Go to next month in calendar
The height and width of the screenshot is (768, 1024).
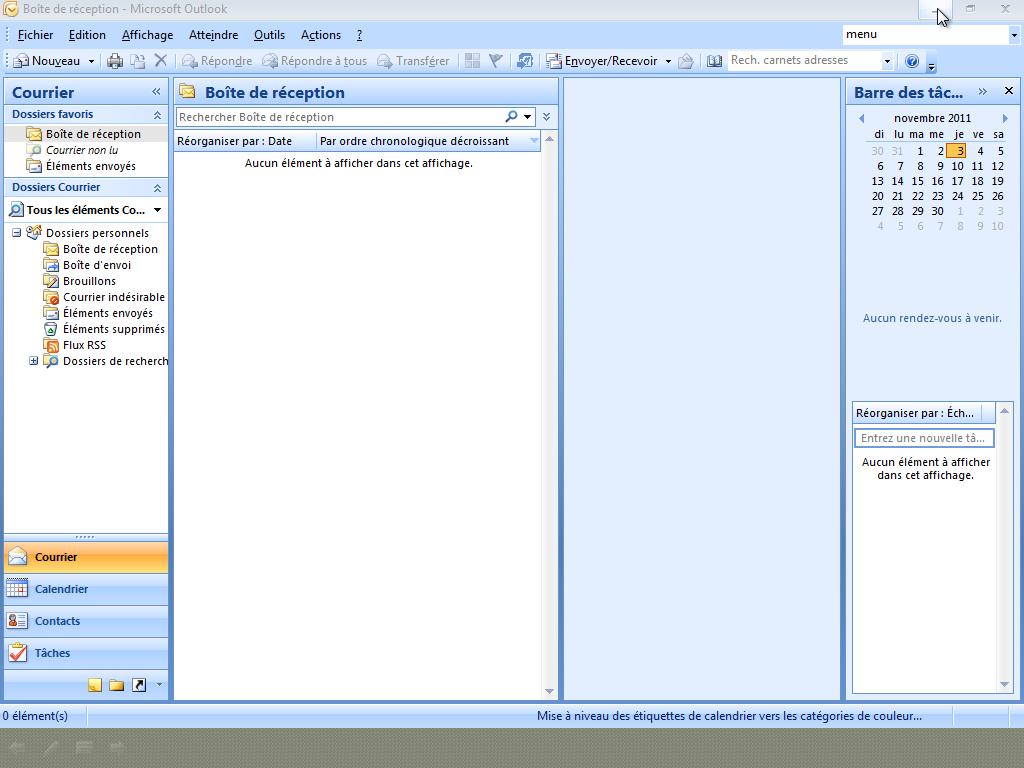coord(1005,118)
